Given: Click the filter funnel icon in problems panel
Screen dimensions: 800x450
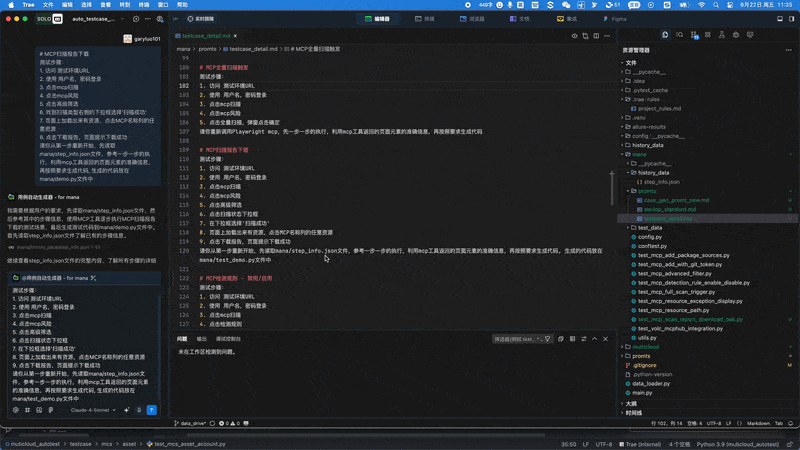Looking at the screenshot, I should point(547,339).
